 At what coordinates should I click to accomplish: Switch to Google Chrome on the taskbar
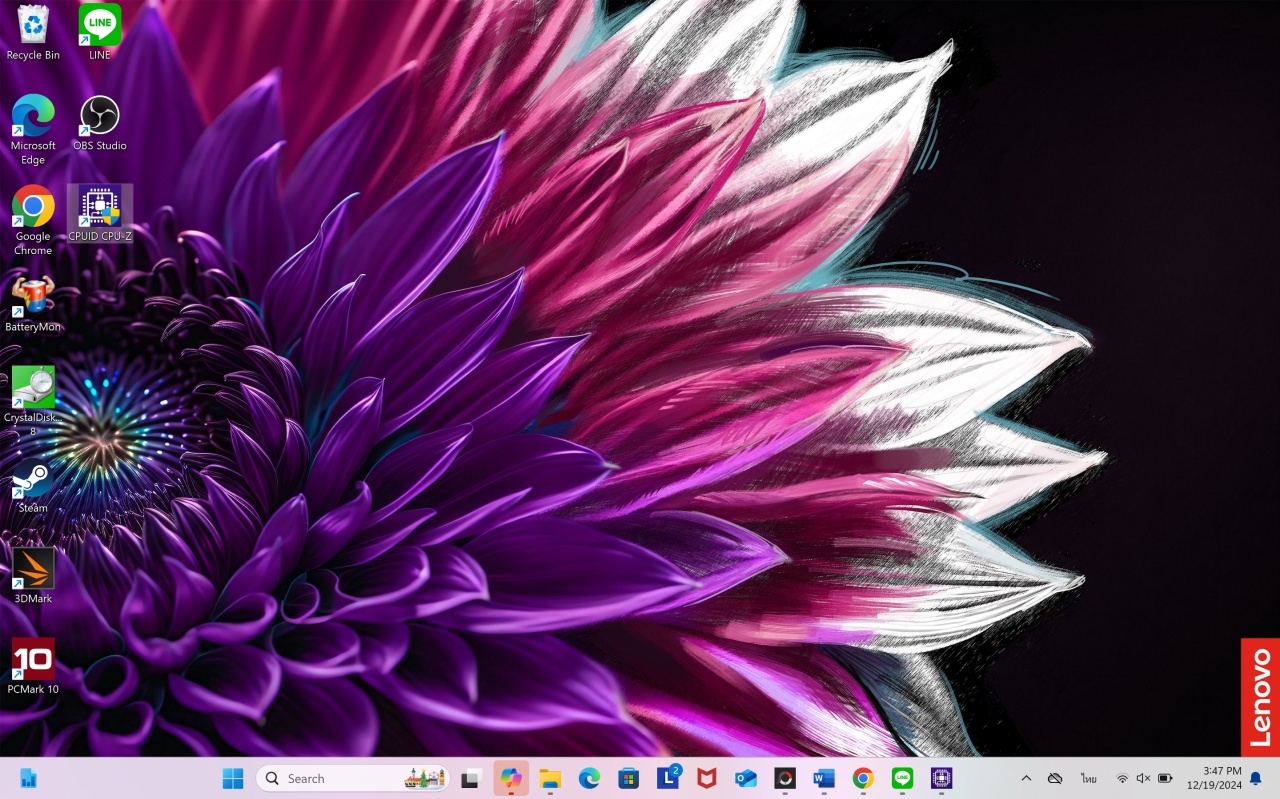[863, 778]
